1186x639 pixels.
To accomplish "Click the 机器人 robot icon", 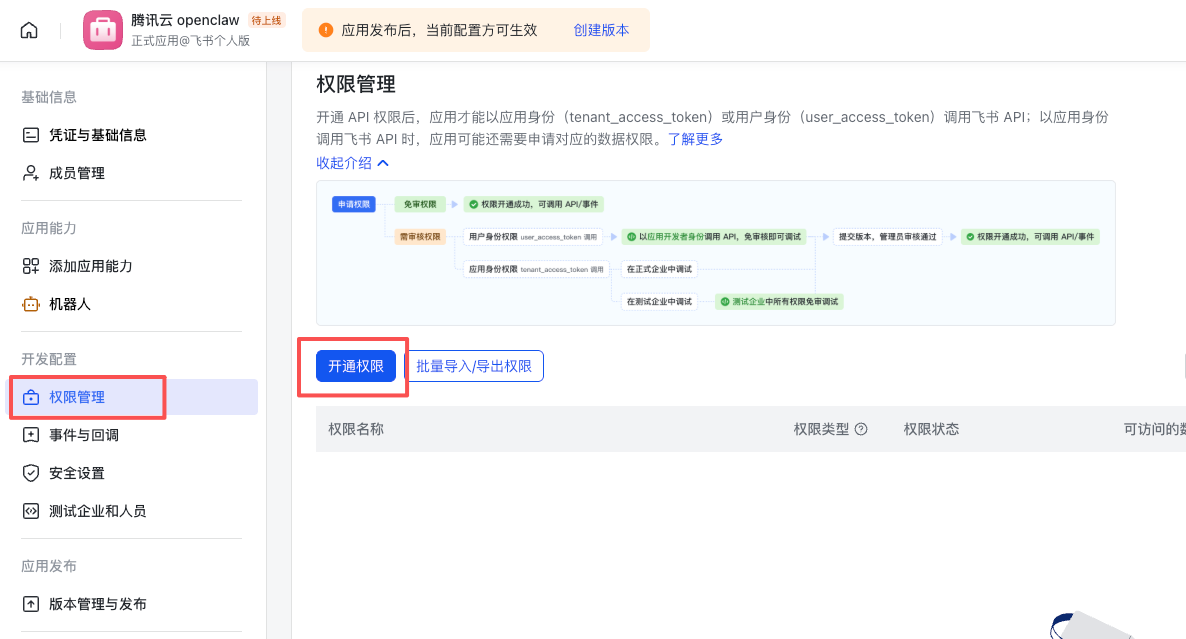I will [31, 304].
